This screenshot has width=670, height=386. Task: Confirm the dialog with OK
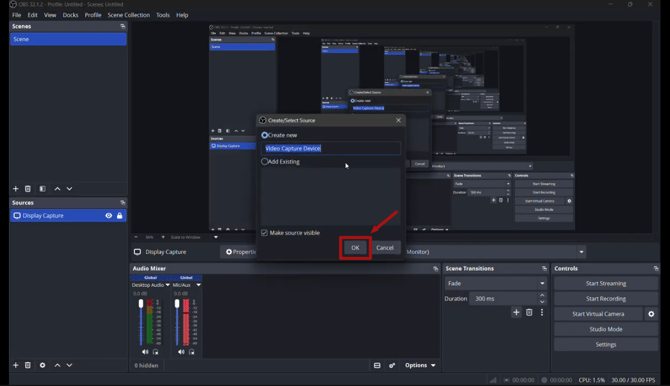pos(355,248)
